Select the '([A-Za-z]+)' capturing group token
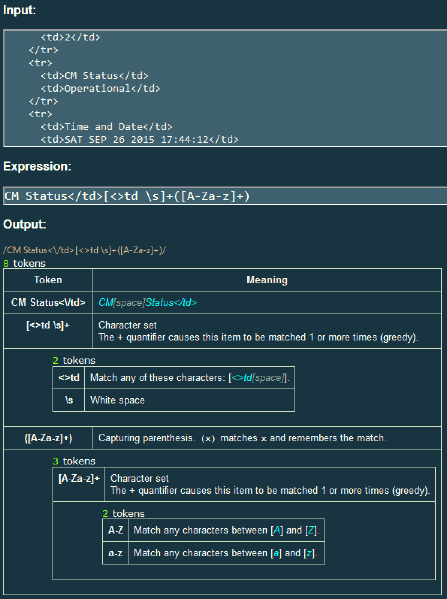447x599 pixels. click(x=48, y=438)
